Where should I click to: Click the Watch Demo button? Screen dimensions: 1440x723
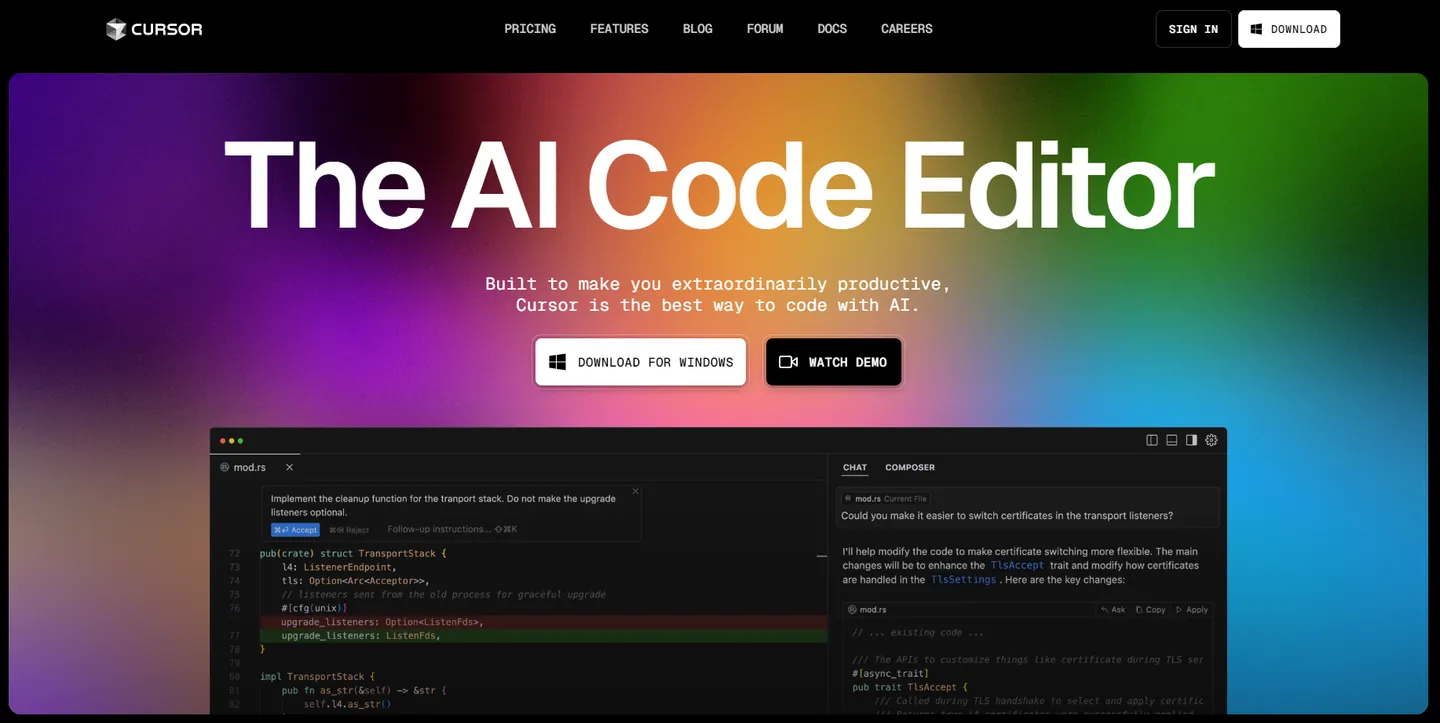pyautogui.click(x=834, y=362)
